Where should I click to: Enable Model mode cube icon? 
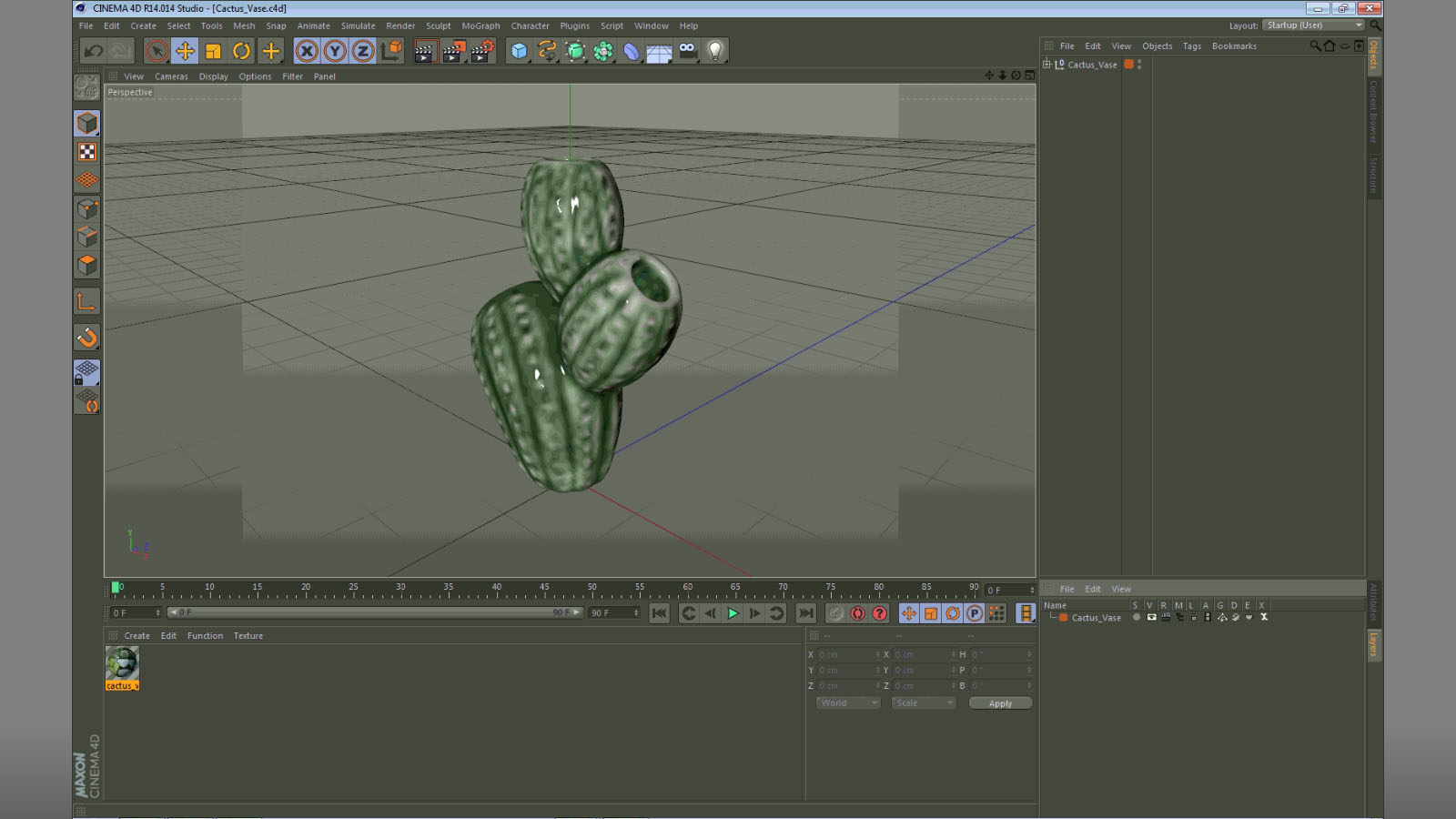click(87, 123)
